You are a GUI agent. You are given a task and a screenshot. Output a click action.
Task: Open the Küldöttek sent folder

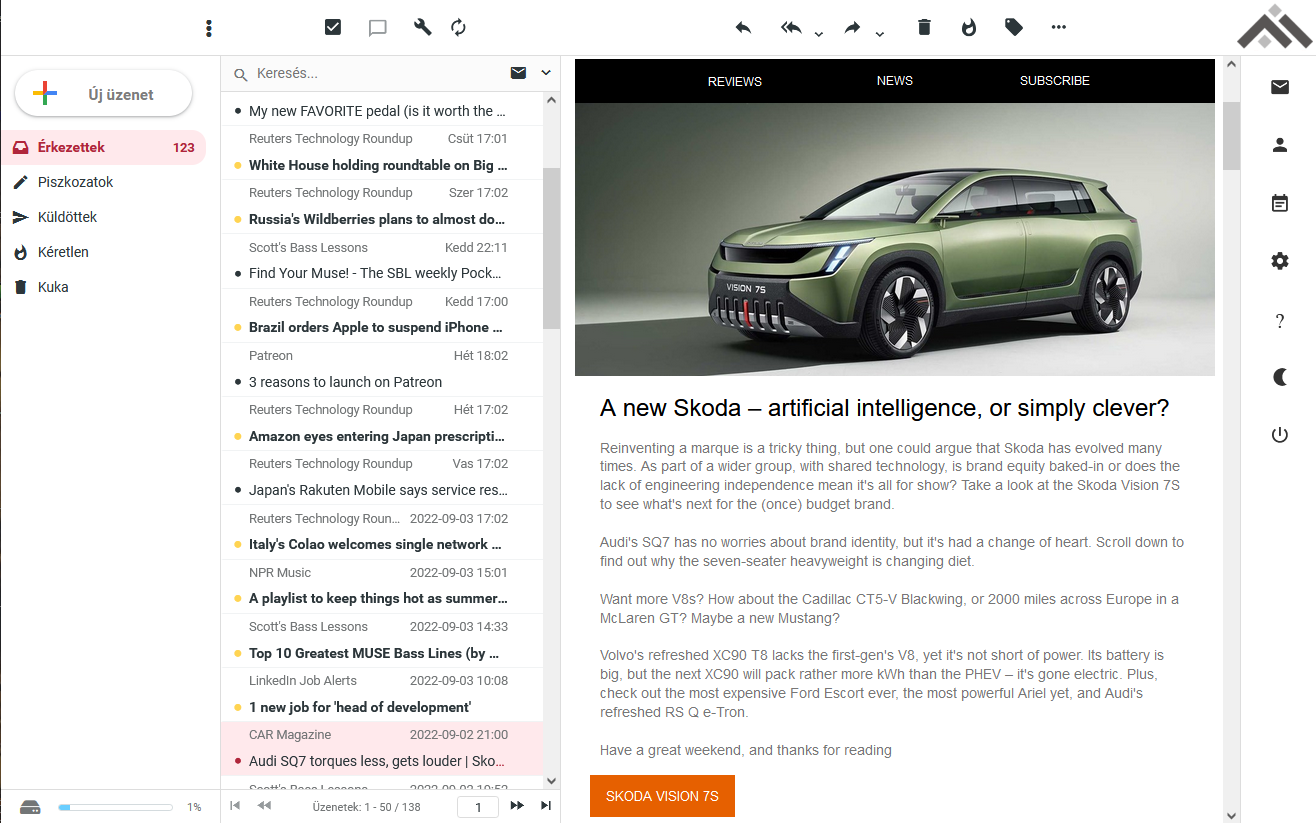[103, 217]
